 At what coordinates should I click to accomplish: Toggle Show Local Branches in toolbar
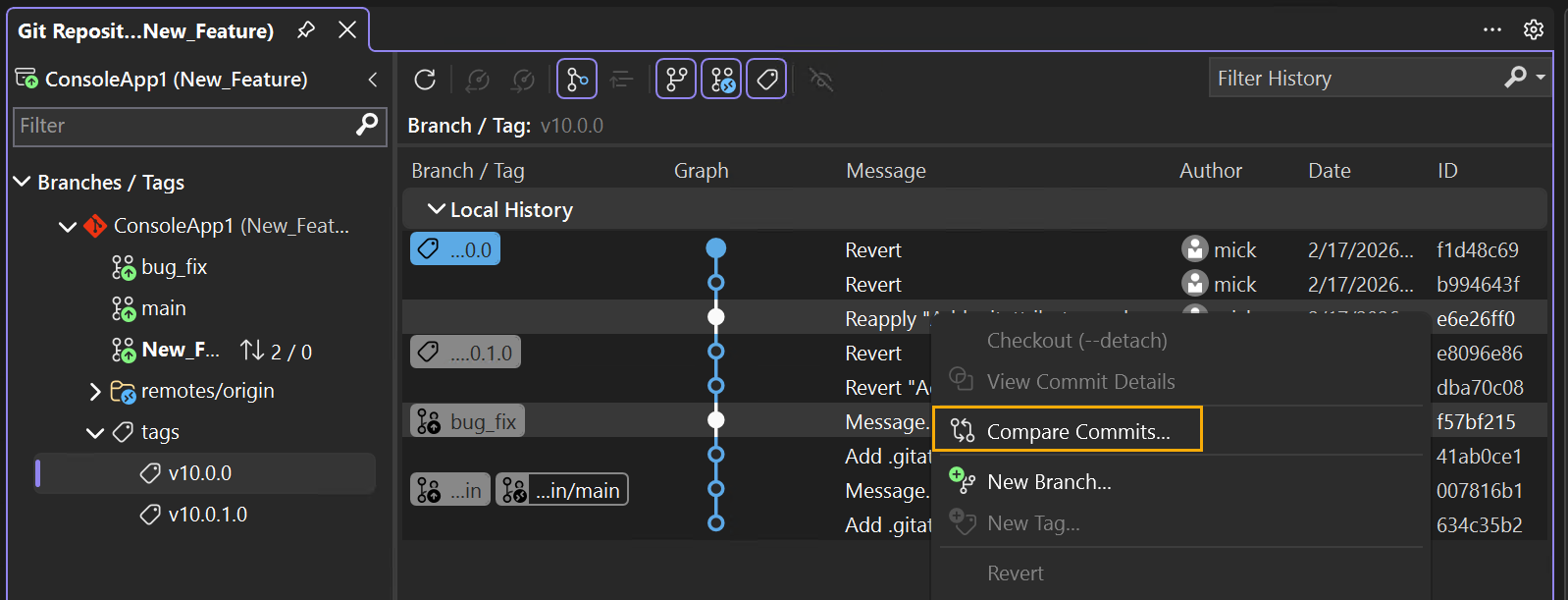point(676,80)
